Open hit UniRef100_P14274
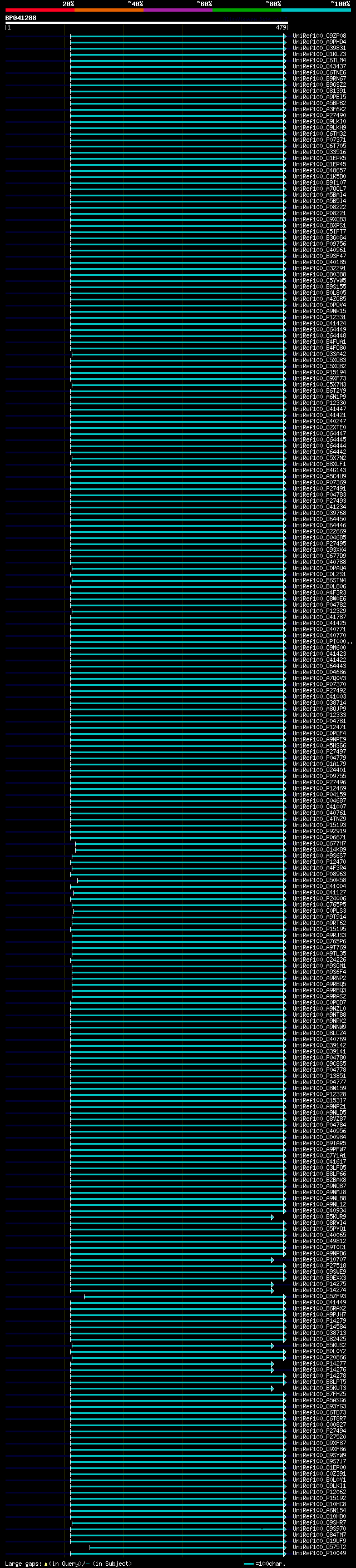The height and width of the screenshot is (1568, 356). [x=319, y=1290]
